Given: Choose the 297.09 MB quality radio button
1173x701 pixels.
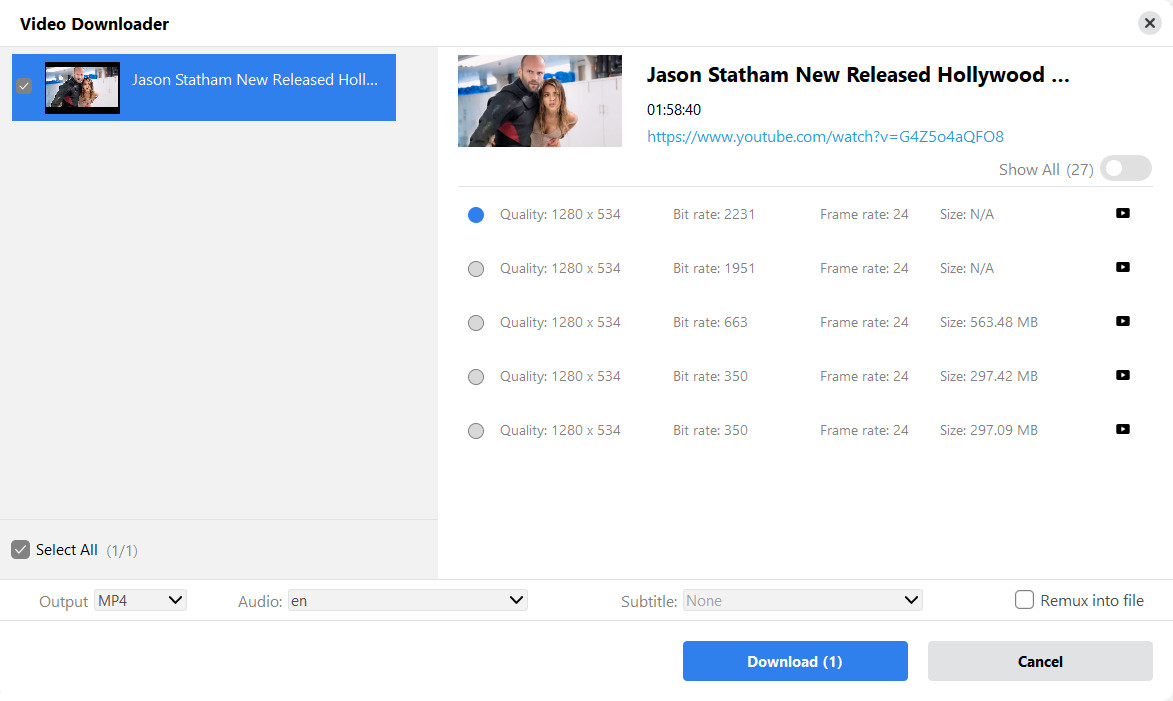Looking at the screenshot, I should [476, 431].
